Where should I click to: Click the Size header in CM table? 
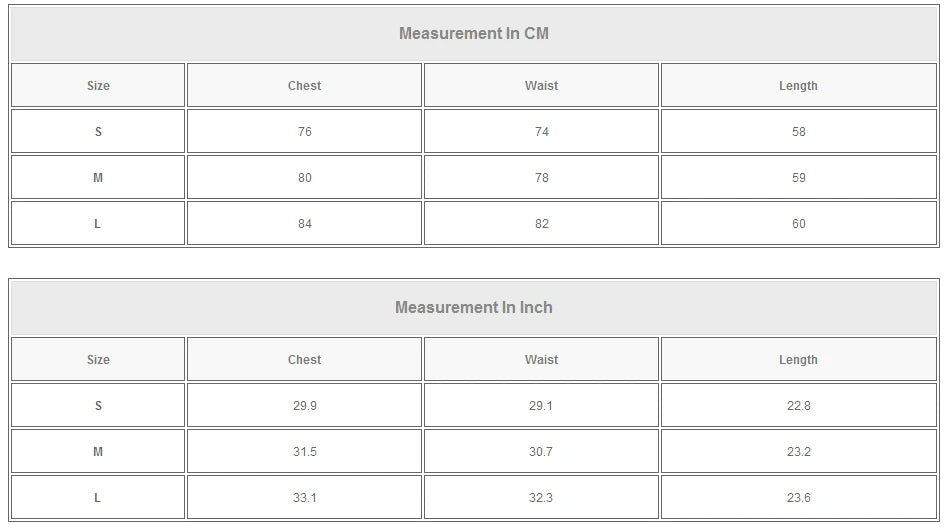pyautogui.click(x=98, y=86)
